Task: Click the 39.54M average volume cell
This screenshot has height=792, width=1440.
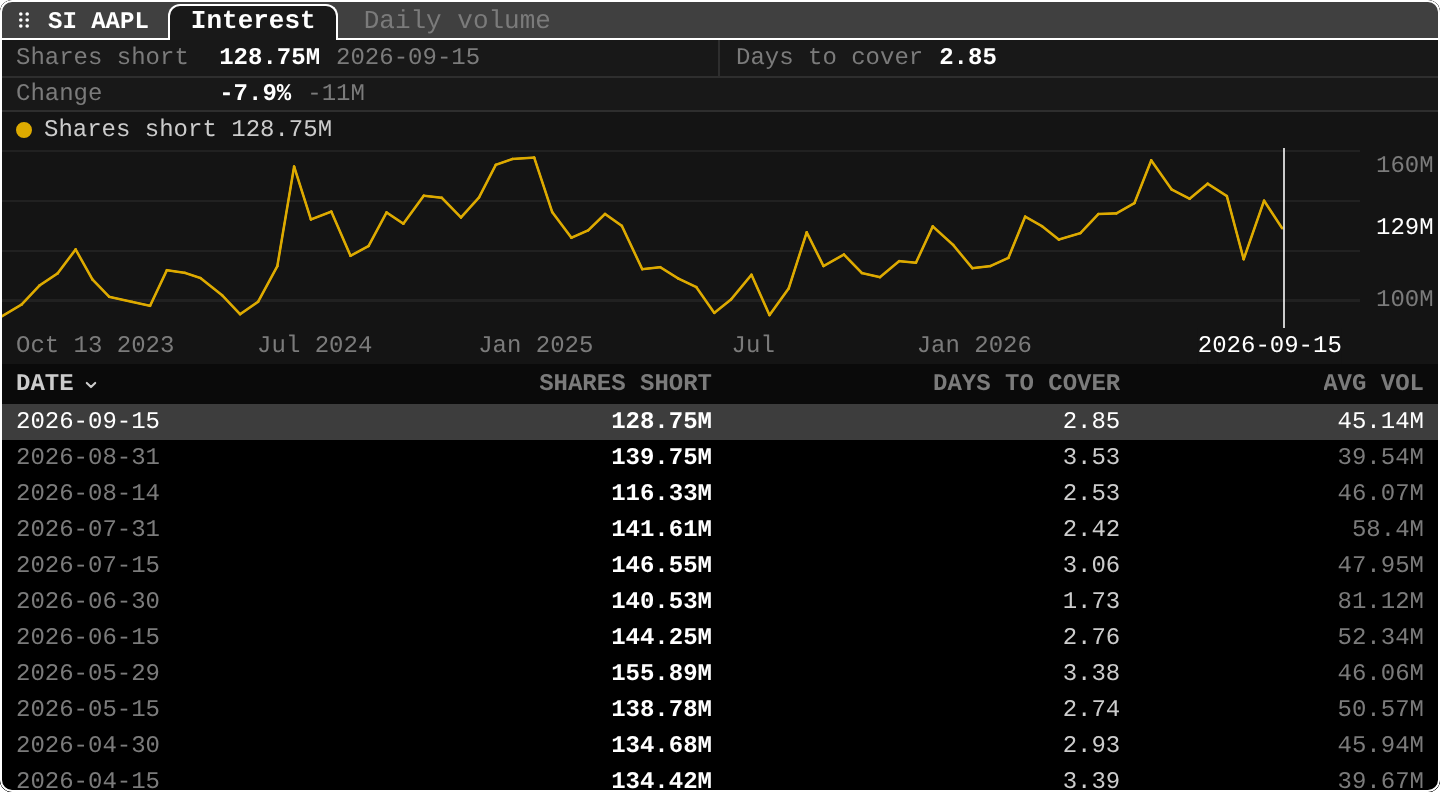Action: 1380,457
